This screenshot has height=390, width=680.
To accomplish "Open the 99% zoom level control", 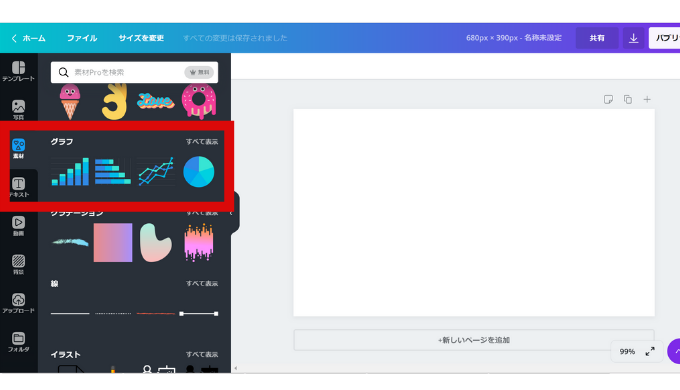I will tap(627, 351).
